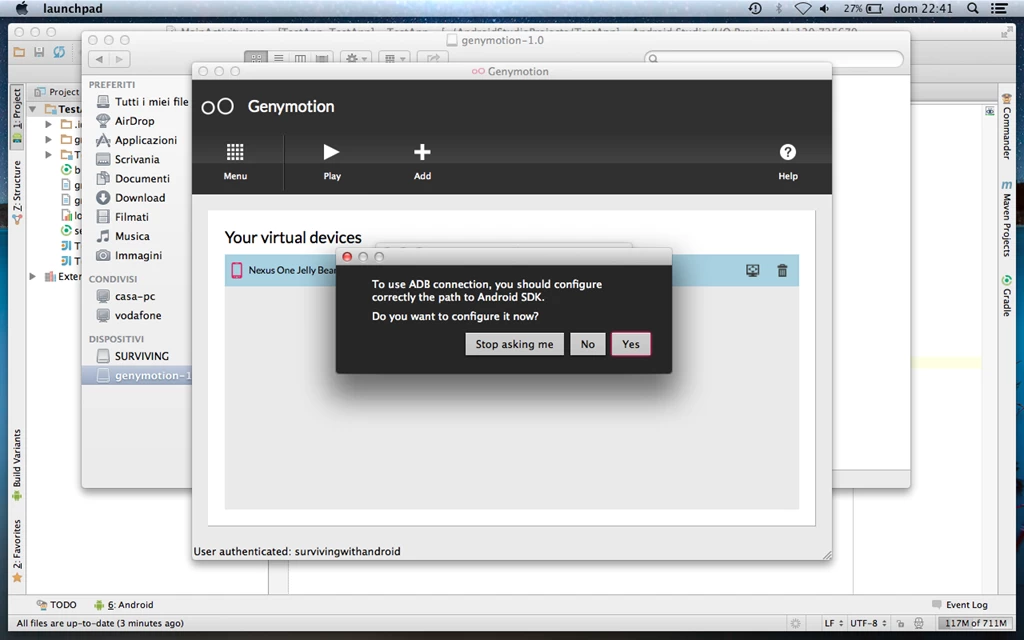
Task: Open the Genymotion Menu grid icon
Action: (235, 161)
